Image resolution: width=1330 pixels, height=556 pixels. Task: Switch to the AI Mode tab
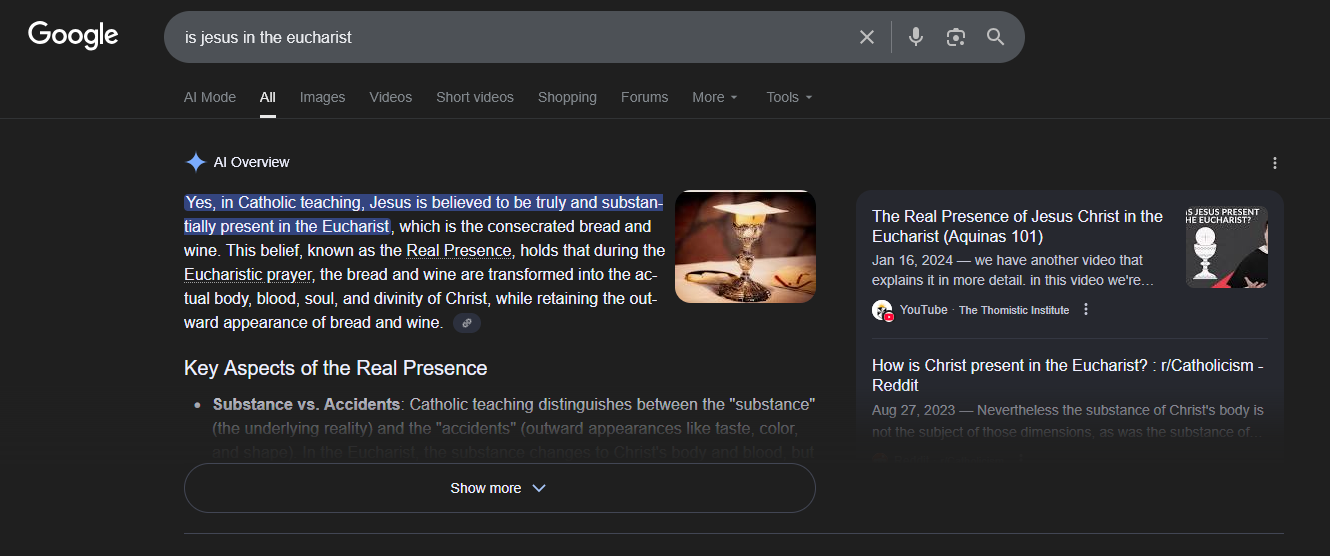(x=210, y=97)
